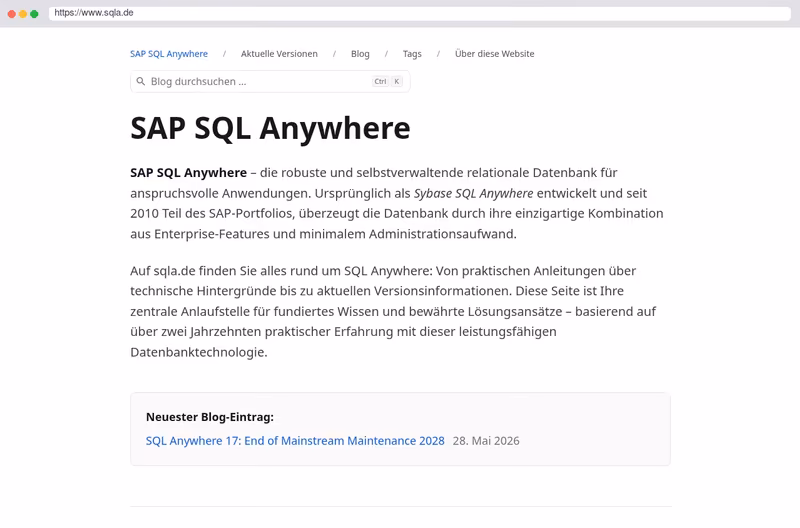The image size is (800, 528).
Task: Click the K key hint in search
Action: pos(396,81)
